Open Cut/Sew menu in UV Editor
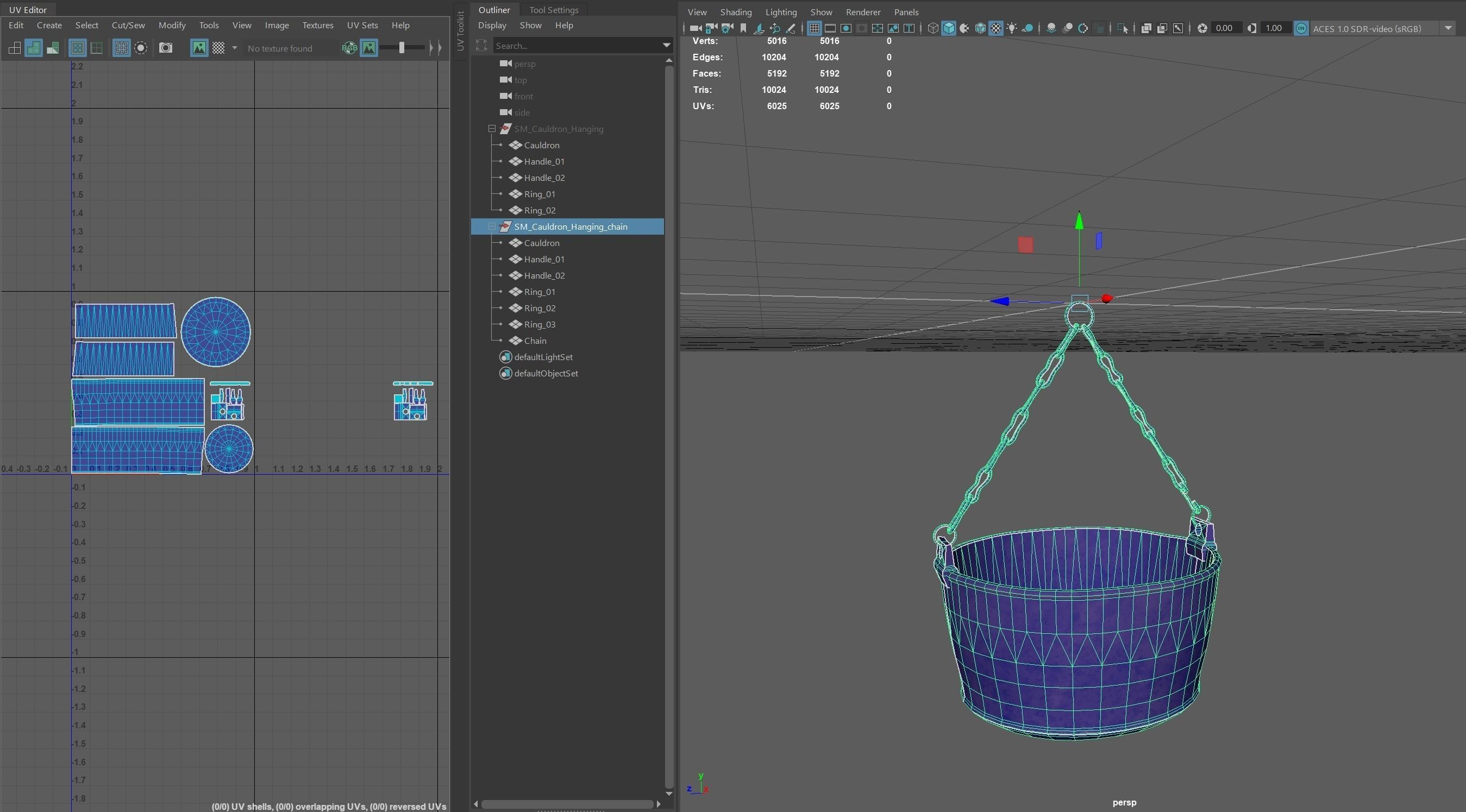The height and width of the screenshot is (812, 1466). pos(128,25)
